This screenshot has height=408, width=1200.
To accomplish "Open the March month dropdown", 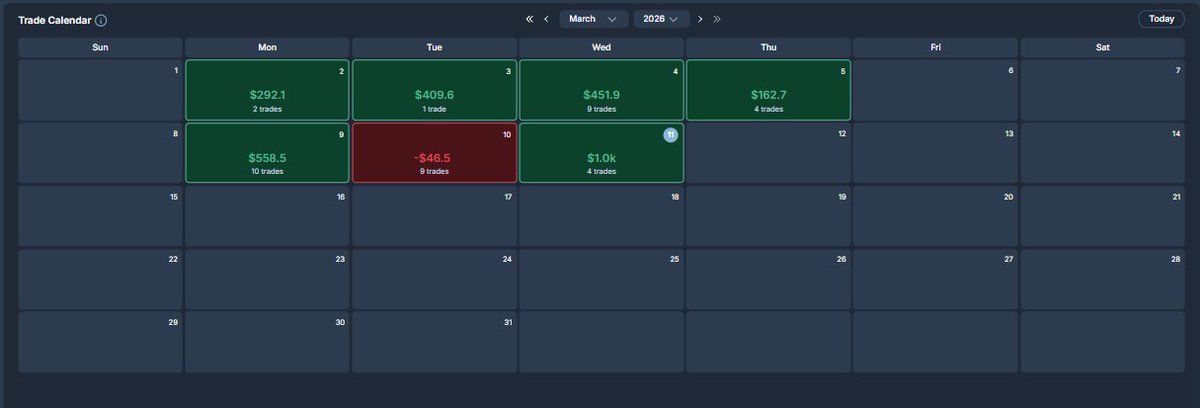I will pyautogui.click(x=594, y=19).
